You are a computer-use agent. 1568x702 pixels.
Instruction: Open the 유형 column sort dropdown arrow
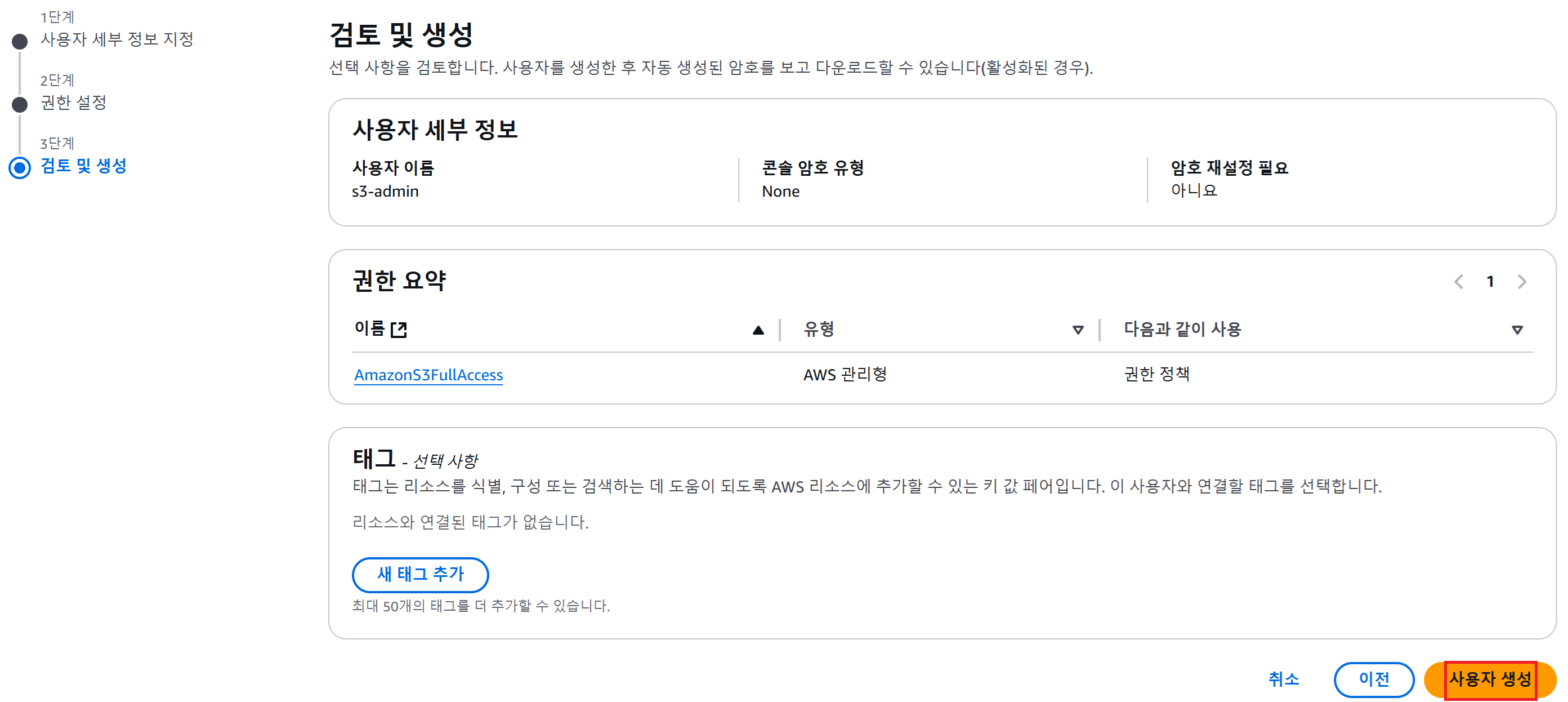pos(1078,330)
